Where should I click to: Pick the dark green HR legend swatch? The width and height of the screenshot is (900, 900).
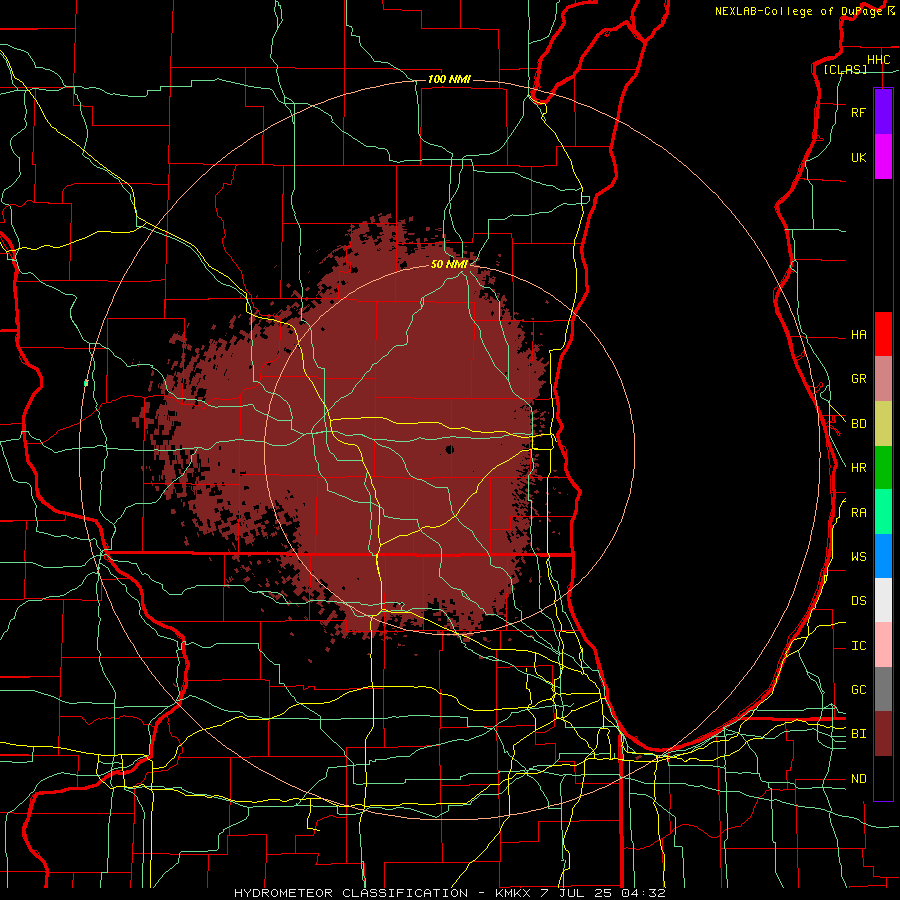[883, 467]
